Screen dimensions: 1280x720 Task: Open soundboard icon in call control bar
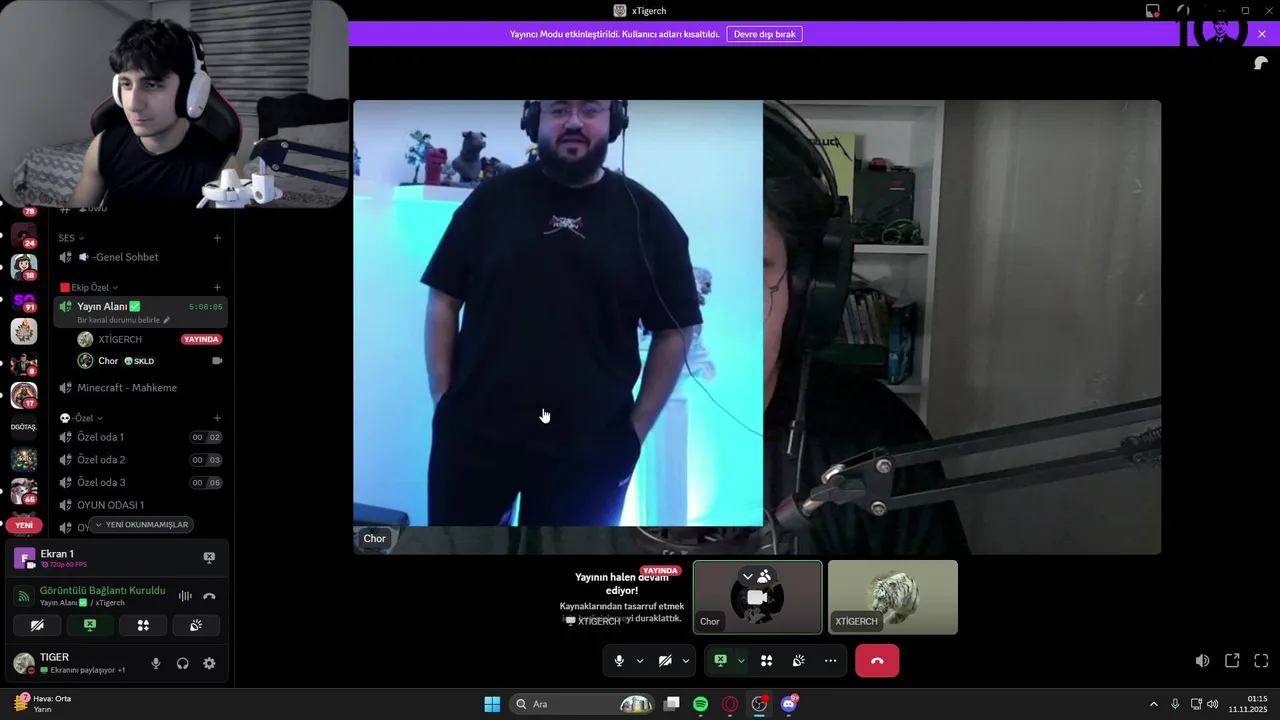tap(798, 661)
